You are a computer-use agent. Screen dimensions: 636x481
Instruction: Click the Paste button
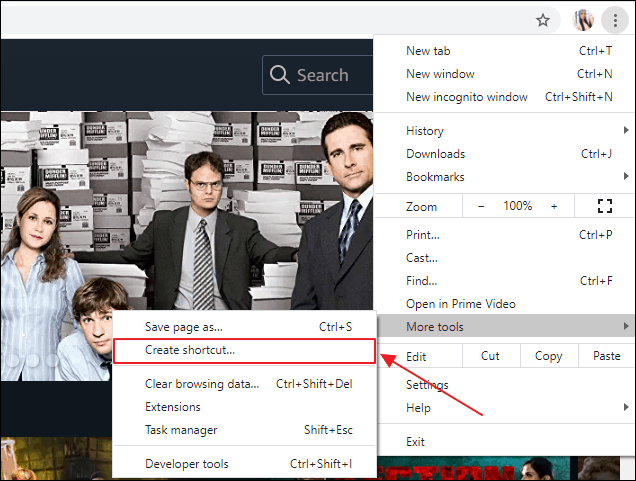click(607, 356)
